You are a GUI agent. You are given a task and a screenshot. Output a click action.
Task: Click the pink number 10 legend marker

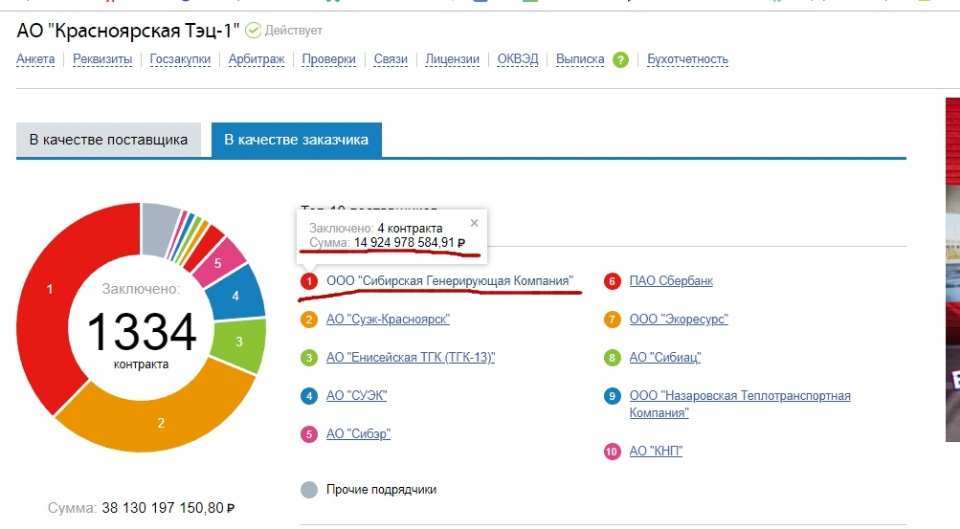tap(612, 452)
